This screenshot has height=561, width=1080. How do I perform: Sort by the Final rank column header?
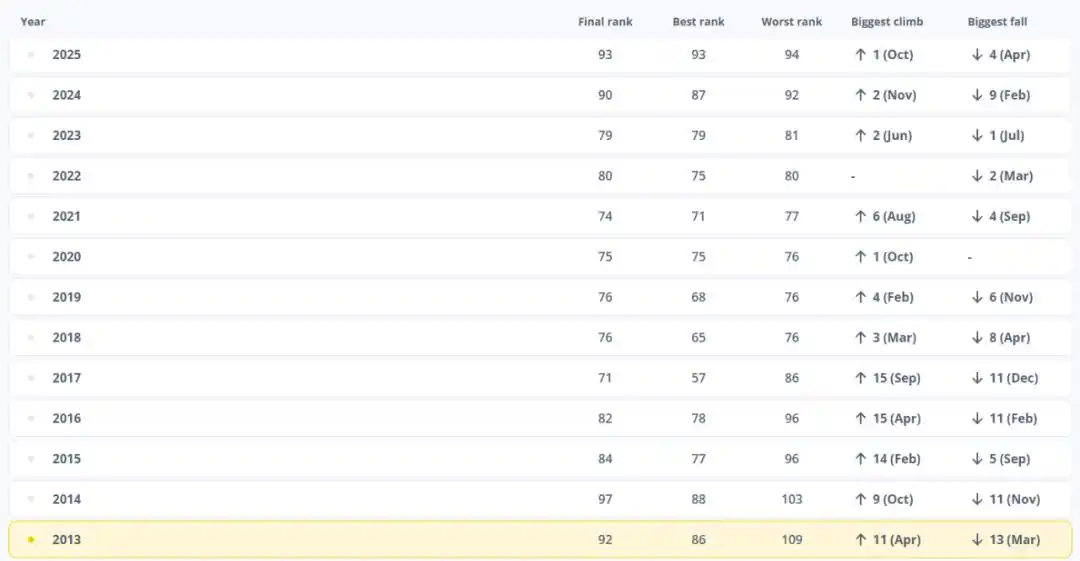tap(605, 22)
